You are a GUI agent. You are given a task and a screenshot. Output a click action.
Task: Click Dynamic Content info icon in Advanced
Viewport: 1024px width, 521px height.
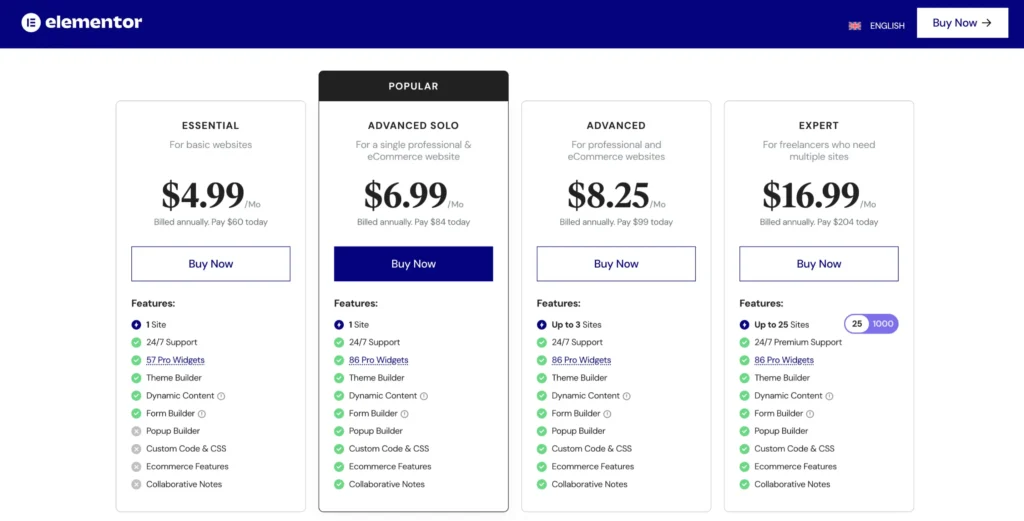[x=627, y=396]
